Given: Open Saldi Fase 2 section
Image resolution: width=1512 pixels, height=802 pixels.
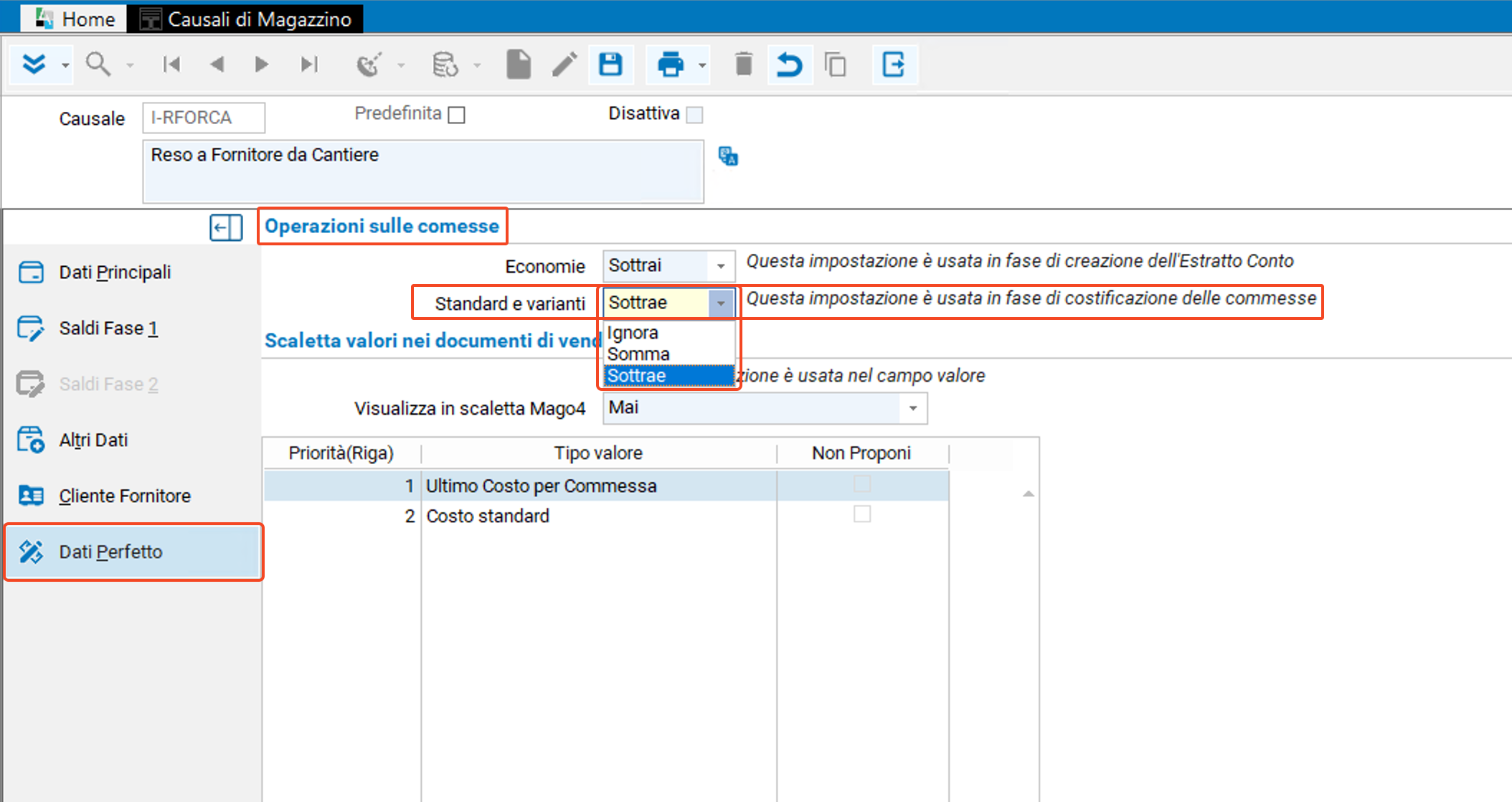Looking at the screenshot, I should 133,385.
